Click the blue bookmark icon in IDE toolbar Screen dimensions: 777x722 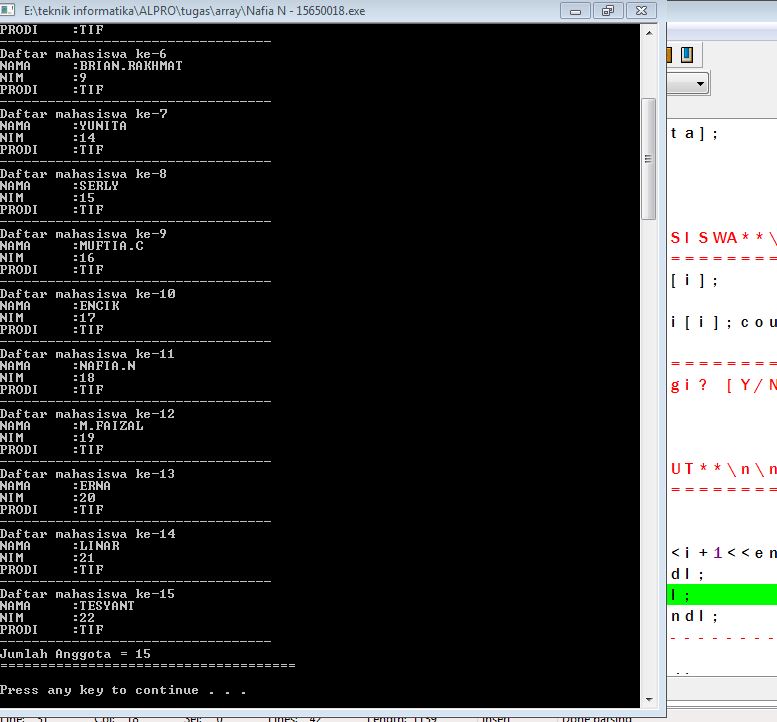[x=687, y=55]
